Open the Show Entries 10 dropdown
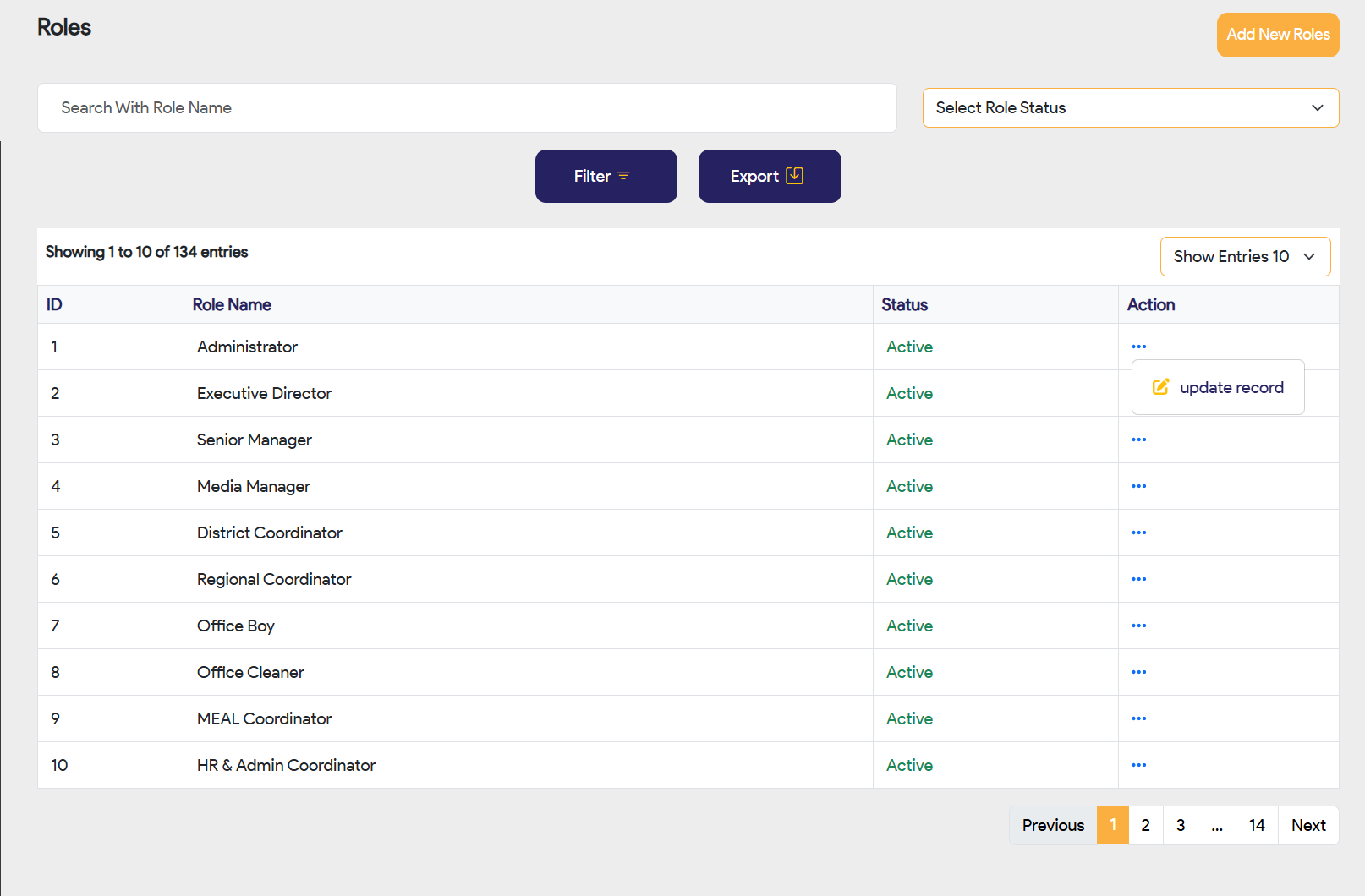Image resolution: width=1365 pixels, height=896 pixels. point(1244,257)
